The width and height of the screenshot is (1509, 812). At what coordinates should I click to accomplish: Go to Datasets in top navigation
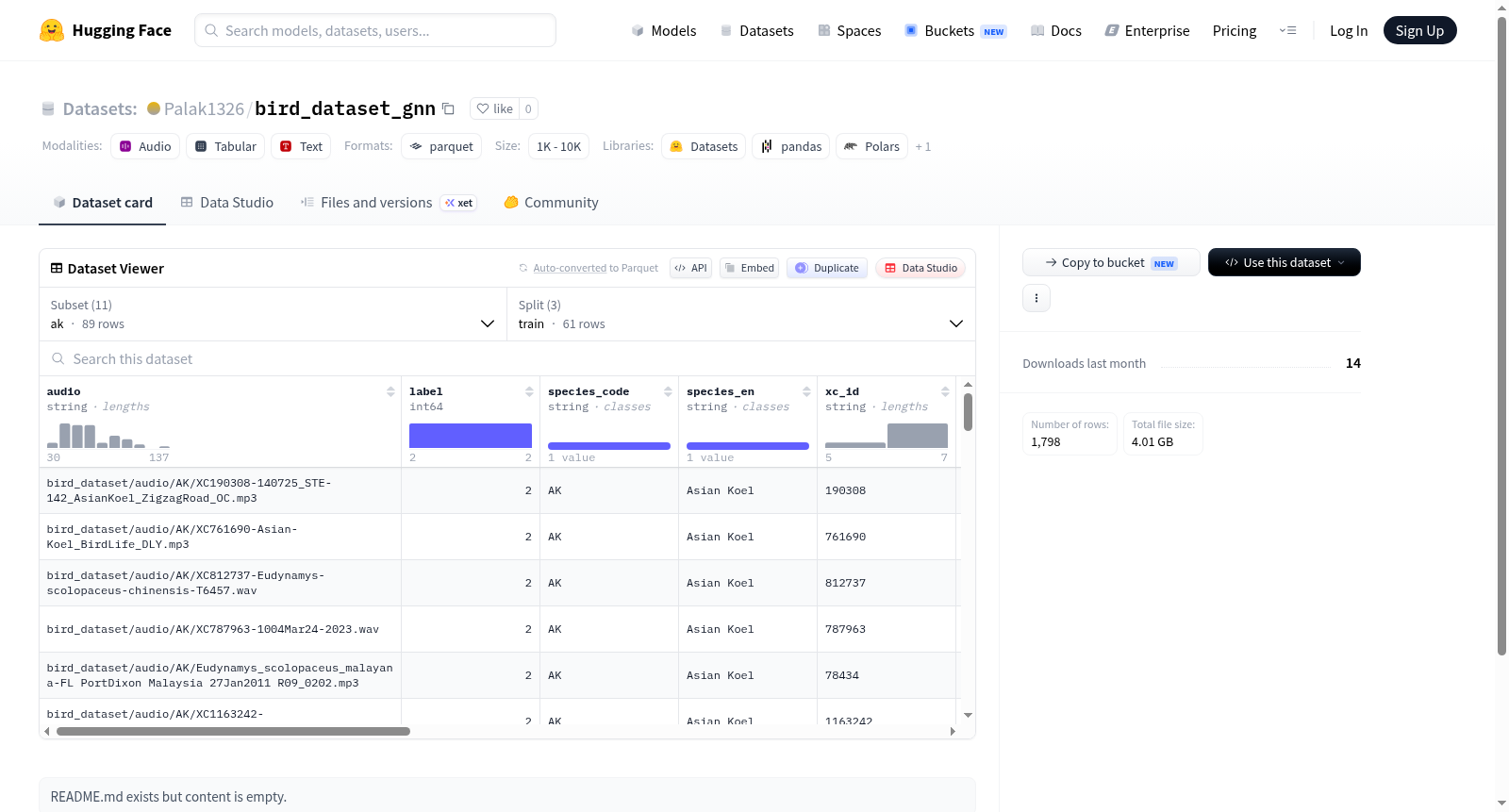coord(756,30)
